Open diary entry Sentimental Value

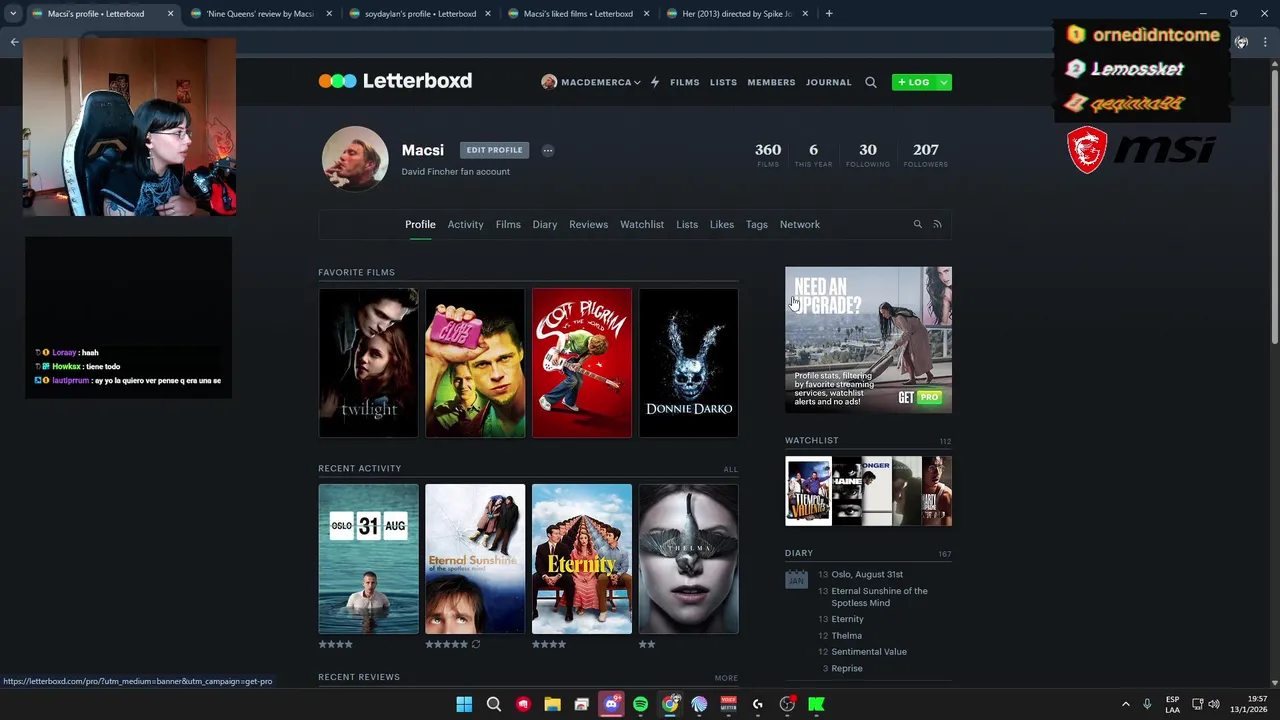869,652
